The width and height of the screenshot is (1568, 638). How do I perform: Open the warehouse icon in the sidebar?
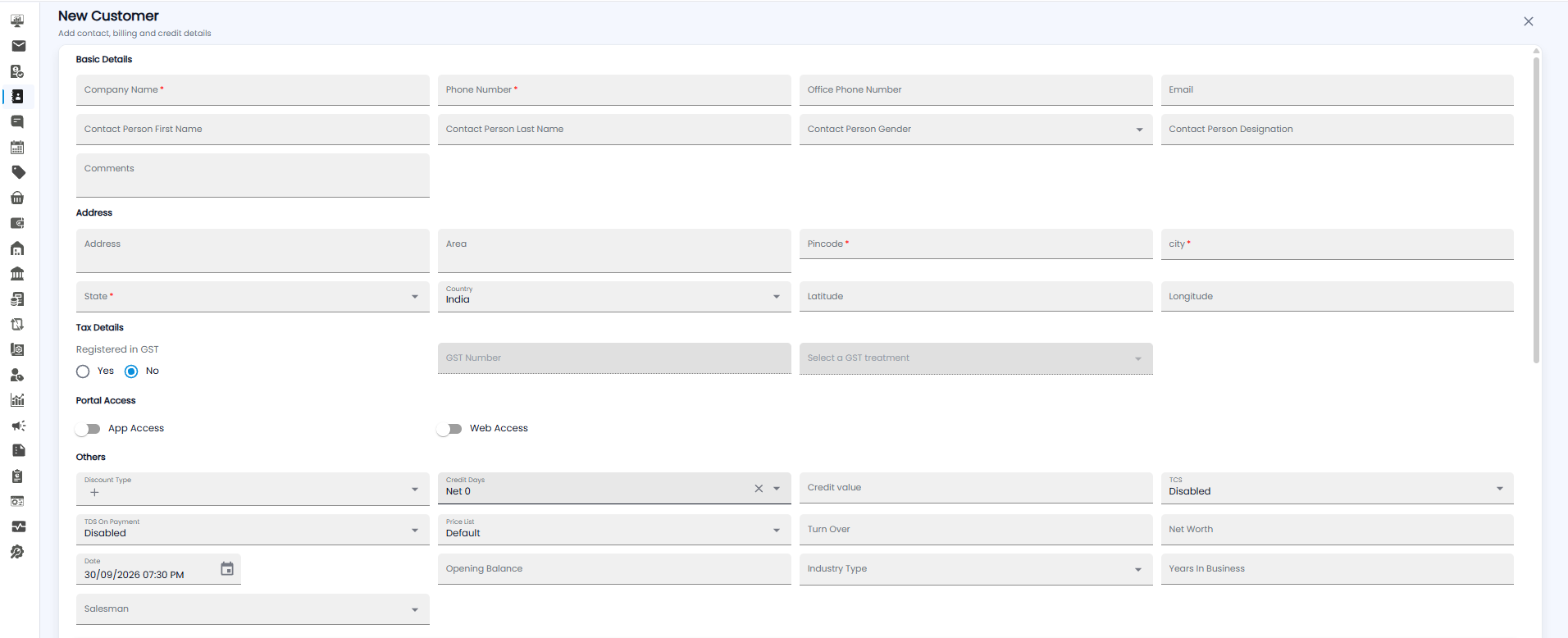tap(17, 248)
